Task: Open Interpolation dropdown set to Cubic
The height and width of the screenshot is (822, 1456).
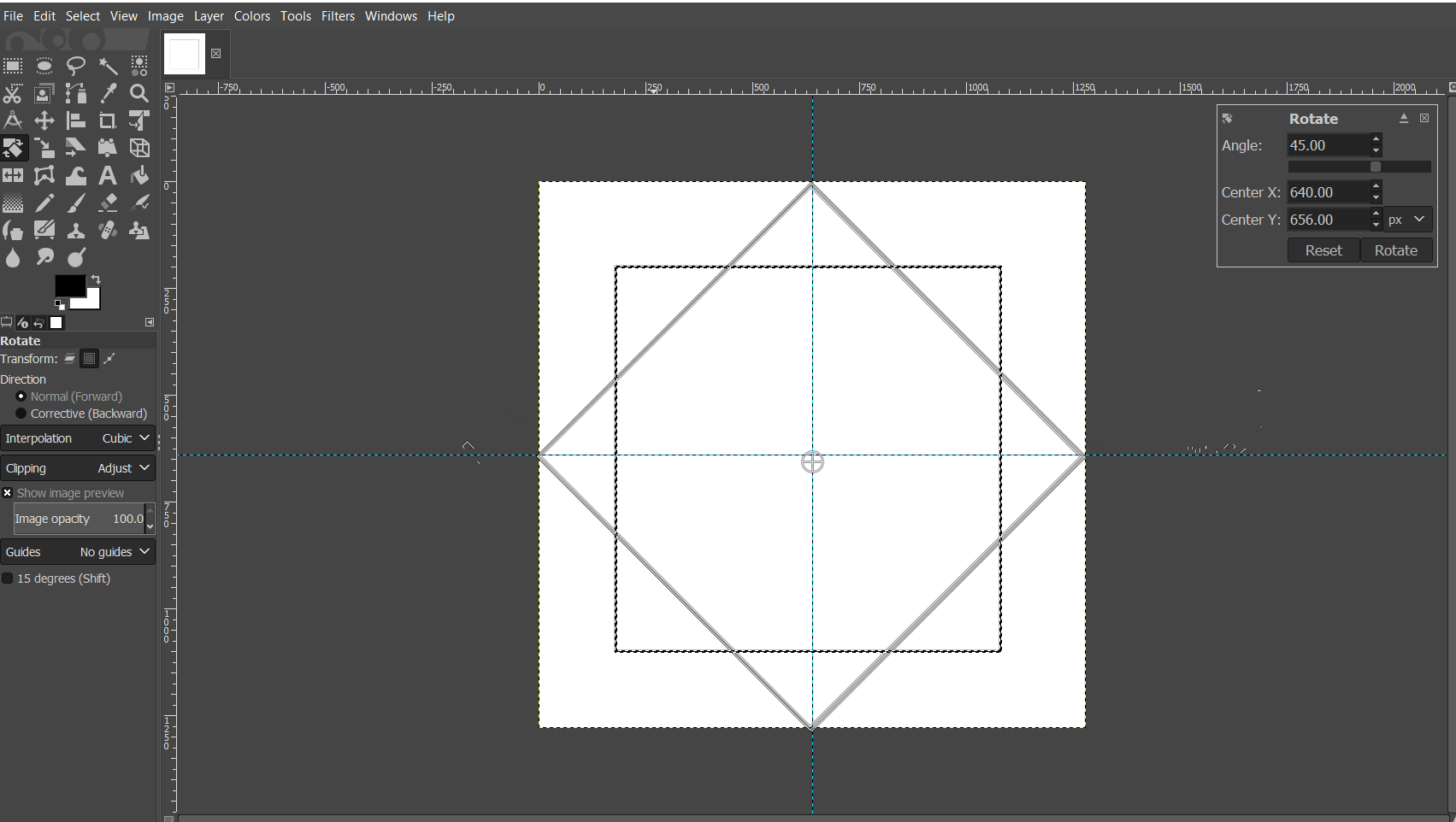Action: pyautogui.click(x=78, y=438)
